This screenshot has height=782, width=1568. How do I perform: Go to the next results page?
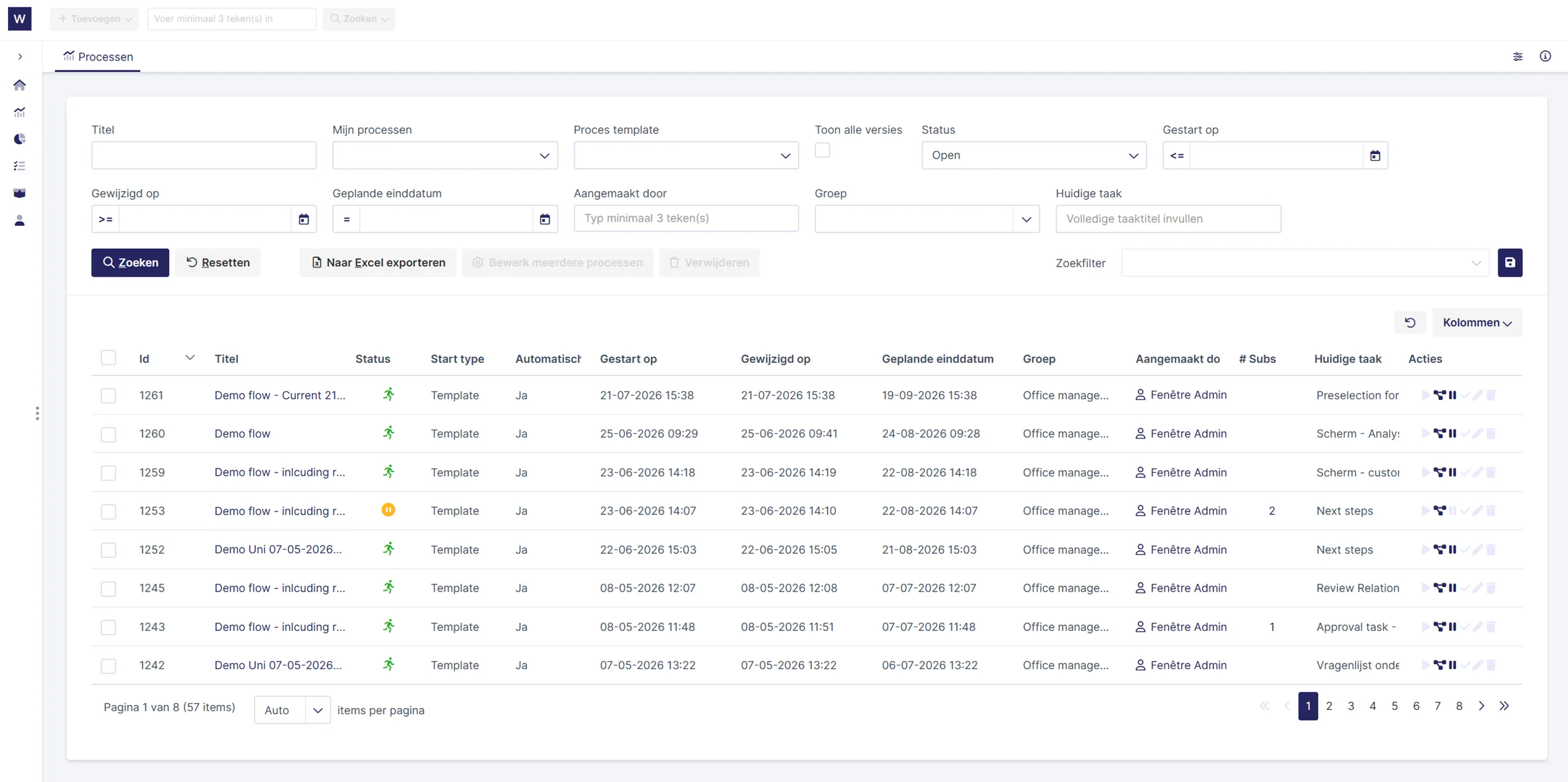pos(1481,706)
